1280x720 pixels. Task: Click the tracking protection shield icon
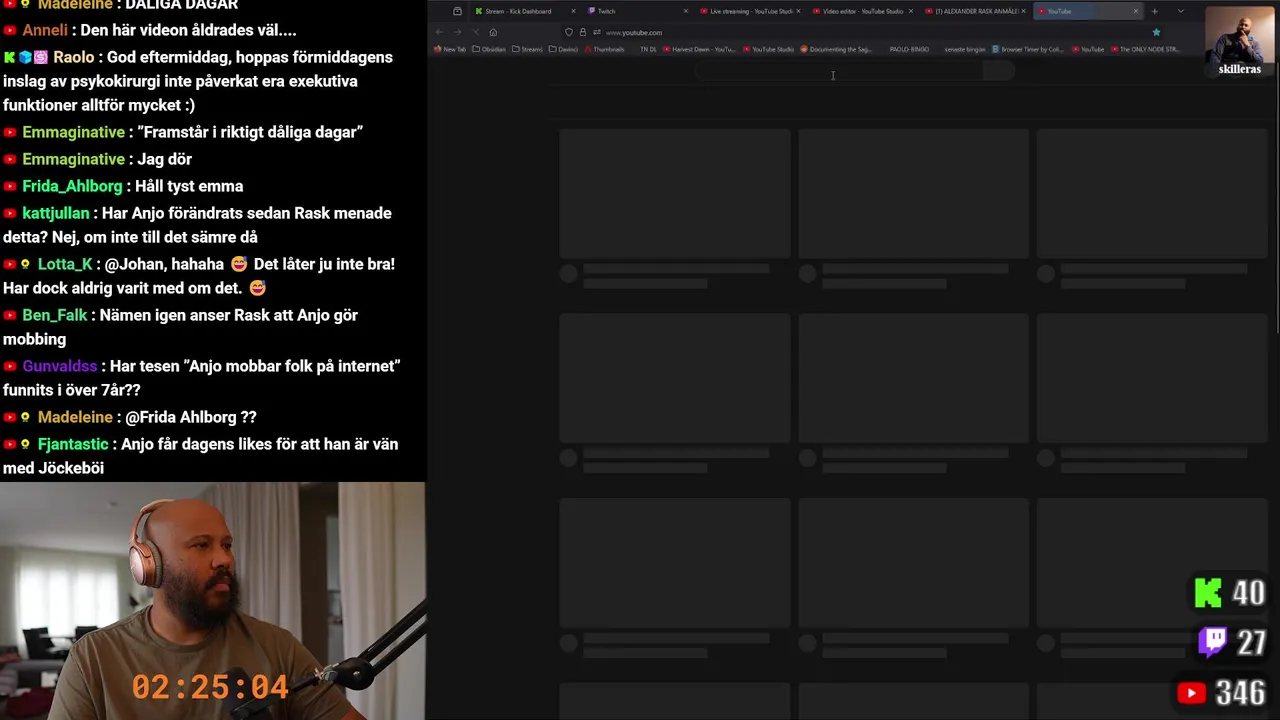pos(569,32)
